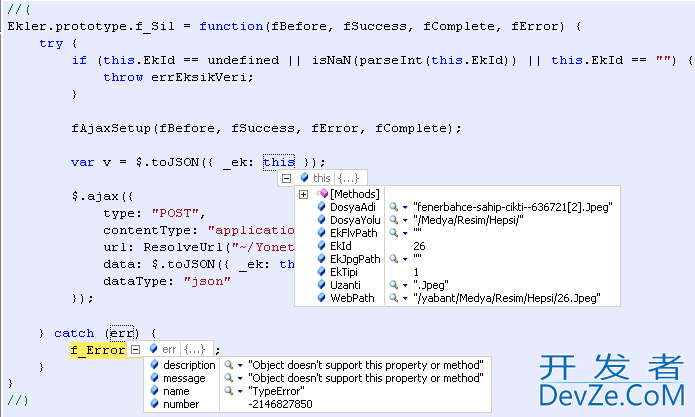The height and width of the screenshot is (417, 695).
Task: Open visualizer magnifier for DosyaAdi
Action: 393,207
